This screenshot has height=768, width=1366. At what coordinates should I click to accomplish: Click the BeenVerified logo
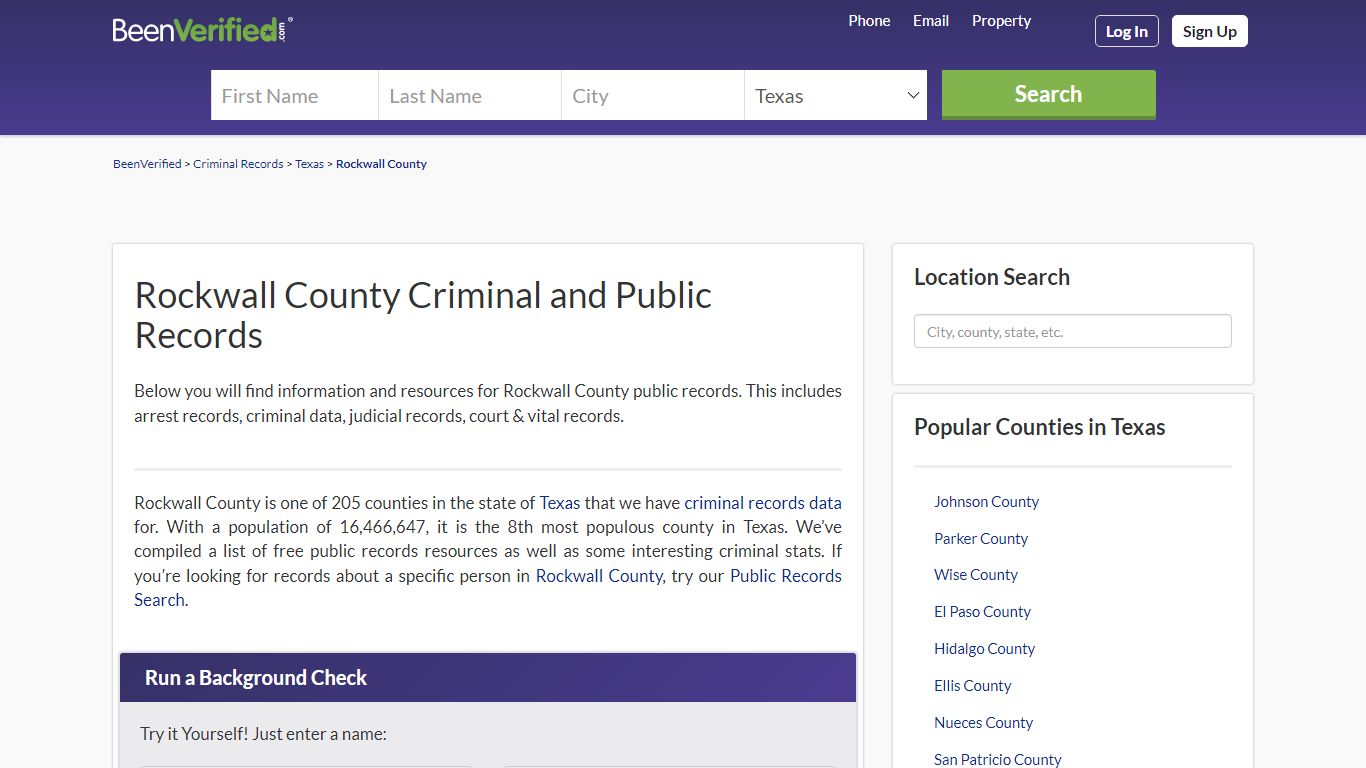tap(203, 30)
